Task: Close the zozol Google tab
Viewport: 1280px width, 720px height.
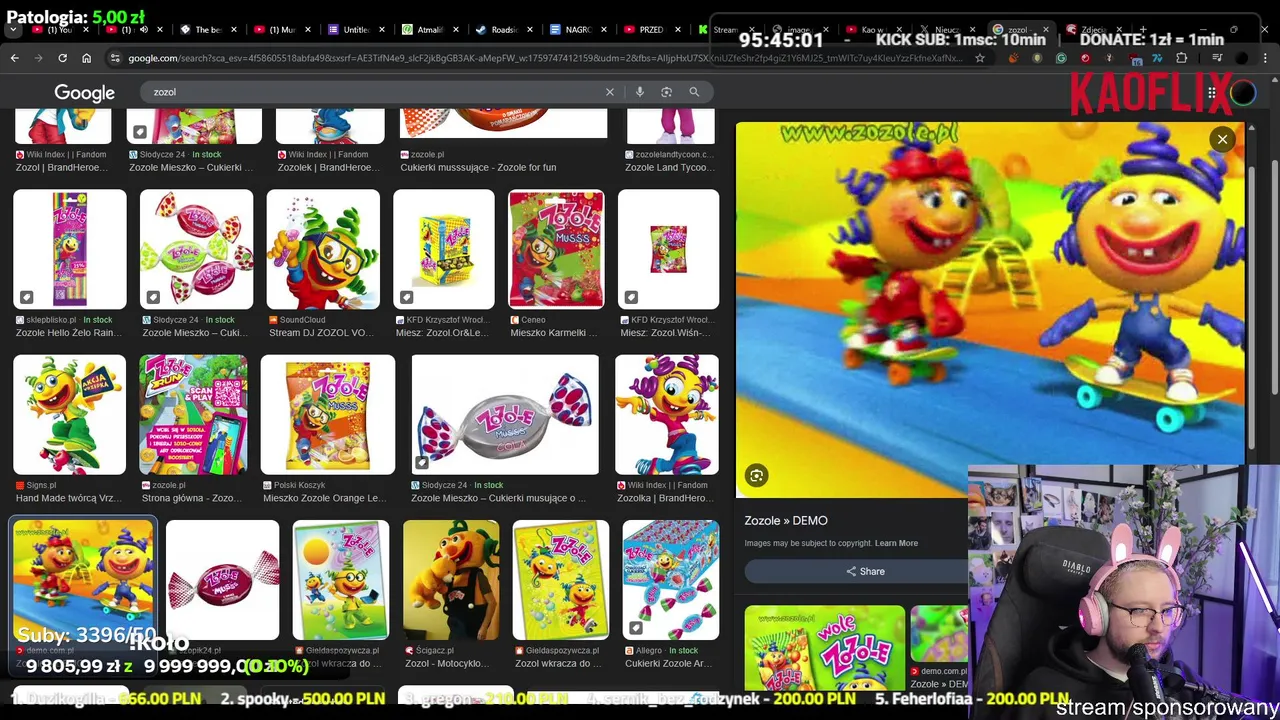Action: coord(1048,30)
